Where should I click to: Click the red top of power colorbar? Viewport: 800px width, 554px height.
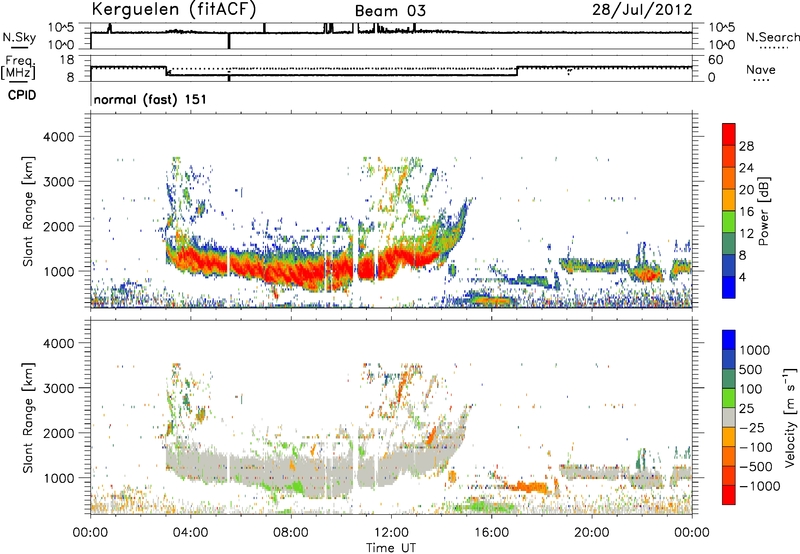coord(729,134)
